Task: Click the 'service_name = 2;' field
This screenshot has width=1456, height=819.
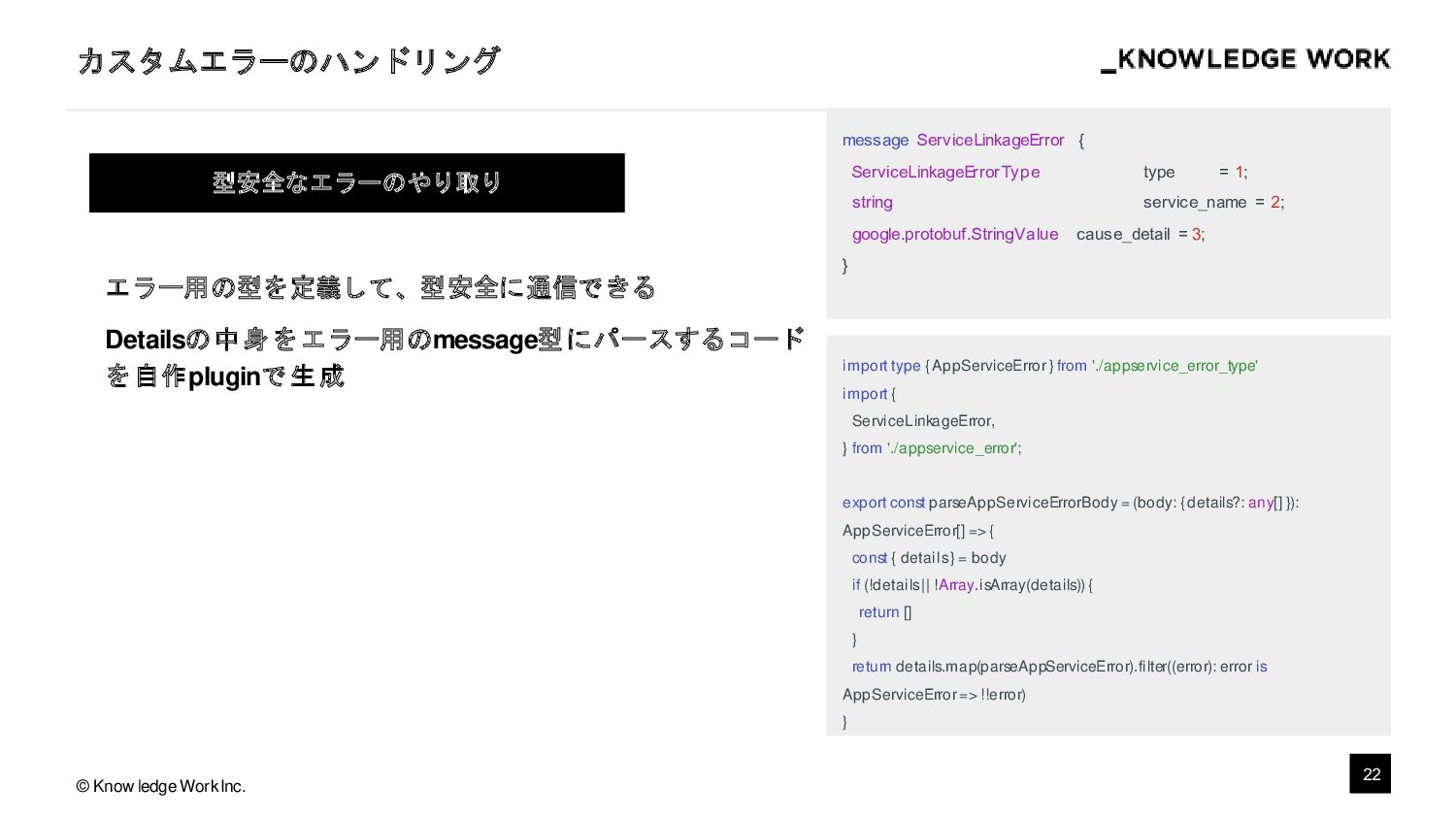Action: (1213, 202)
